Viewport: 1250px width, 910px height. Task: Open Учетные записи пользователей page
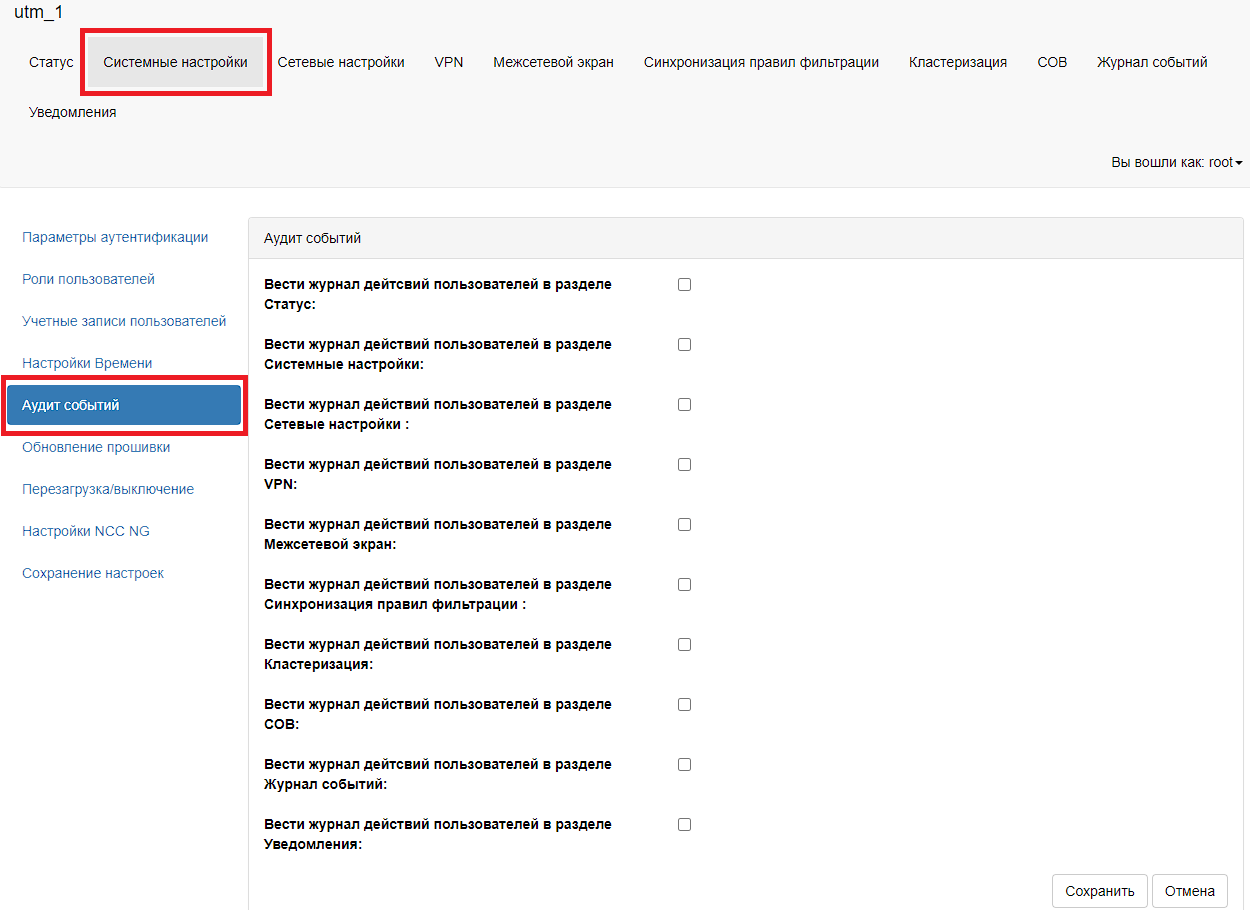(124, 321)
